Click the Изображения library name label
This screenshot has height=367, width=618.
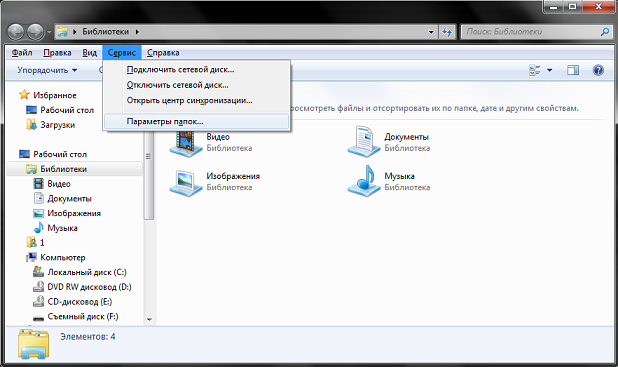(x=233, y=176)
